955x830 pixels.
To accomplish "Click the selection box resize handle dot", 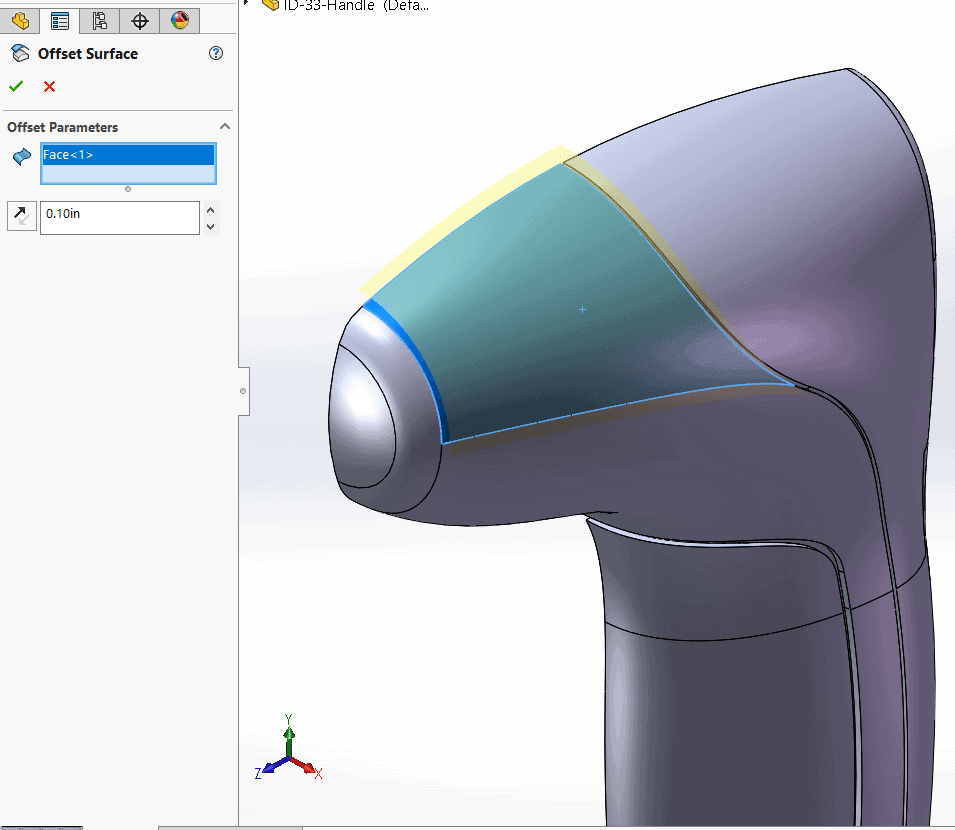I will 128,189.
